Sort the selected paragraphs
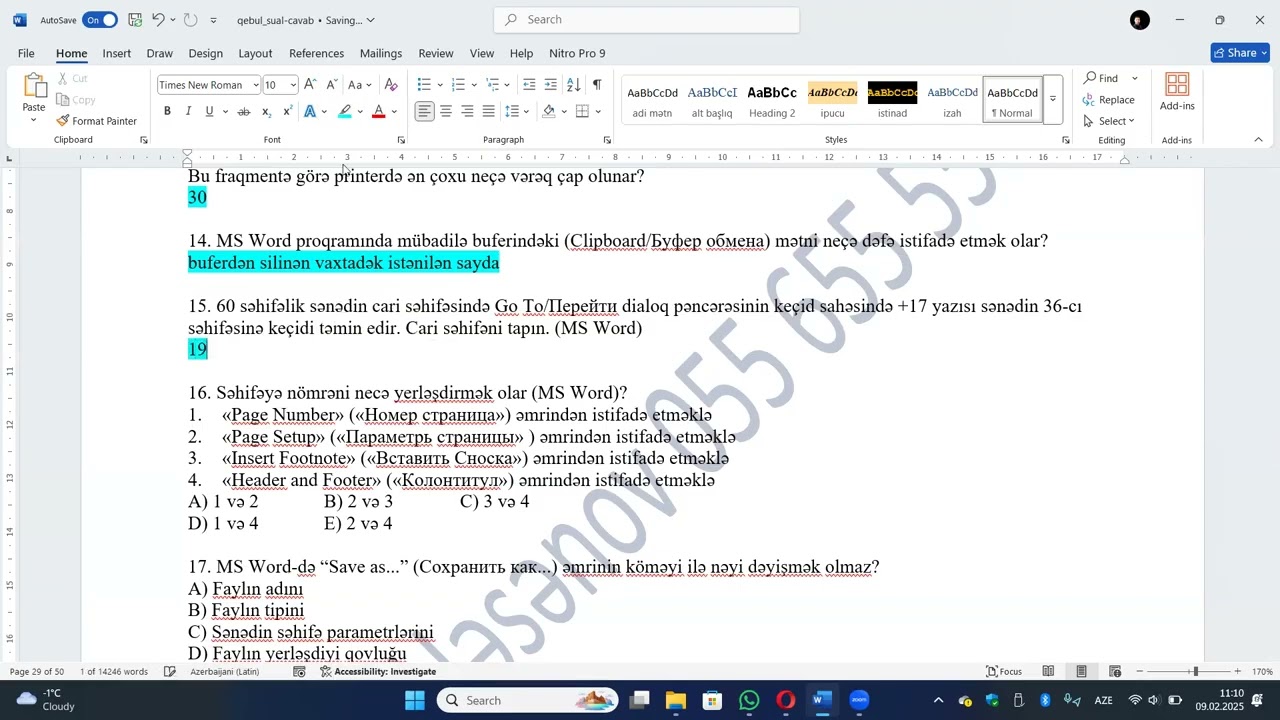 (x=573, y=85)
